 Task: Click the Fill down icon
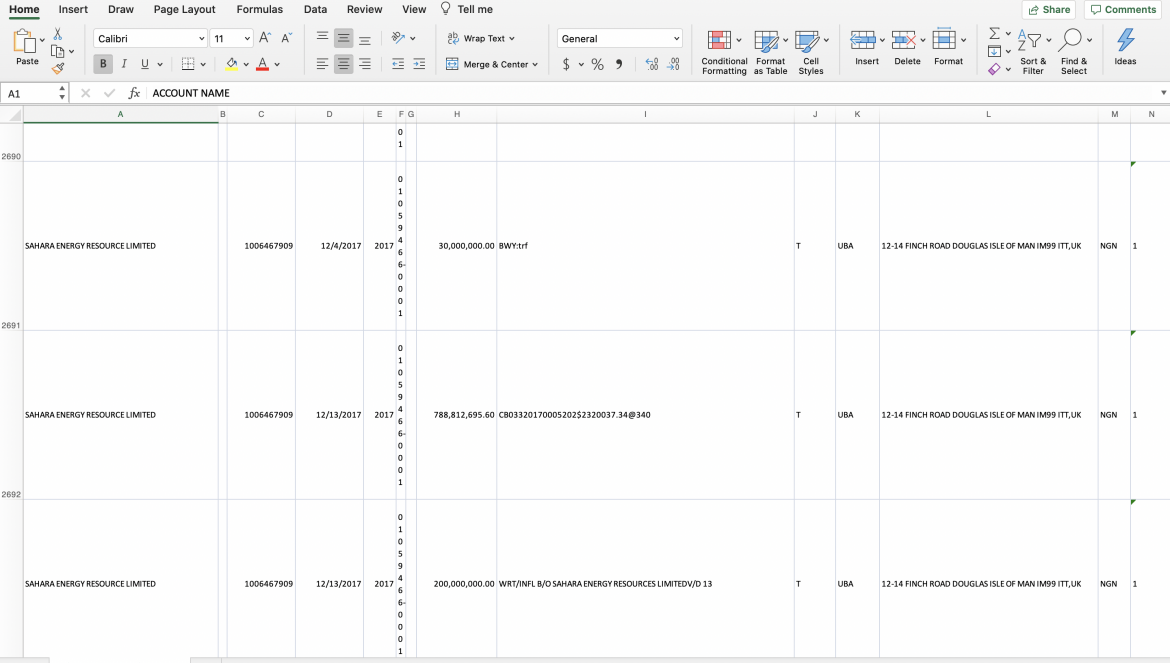click(994, 51)
